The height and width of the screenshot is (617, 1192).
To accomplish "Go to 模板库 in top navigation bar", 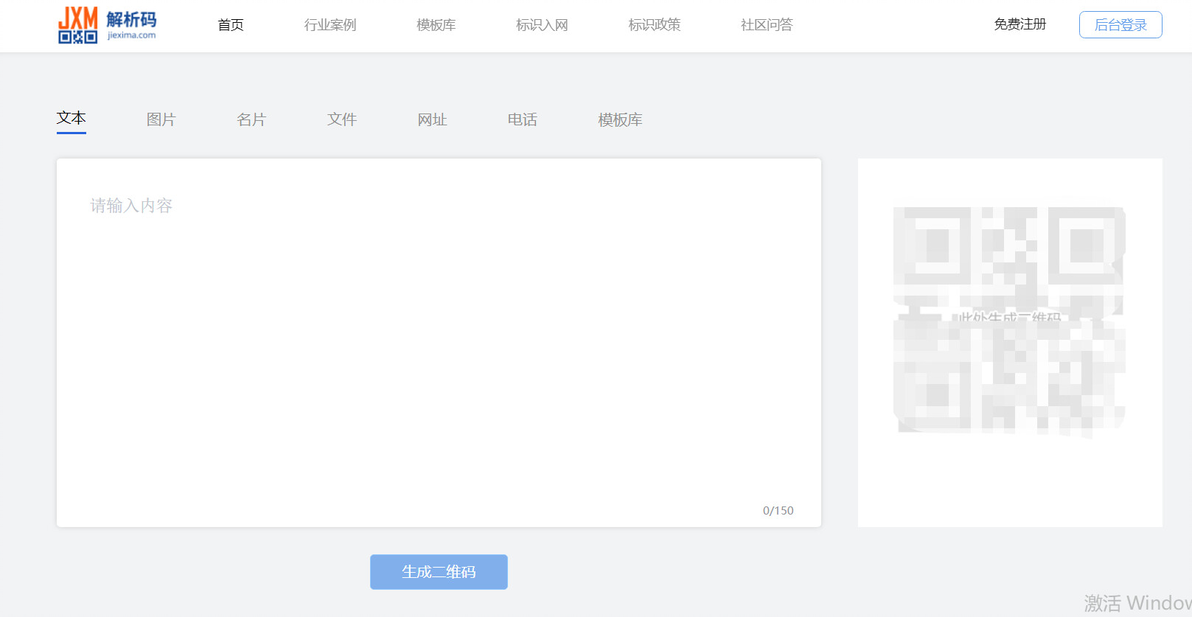I will point(436,25).
